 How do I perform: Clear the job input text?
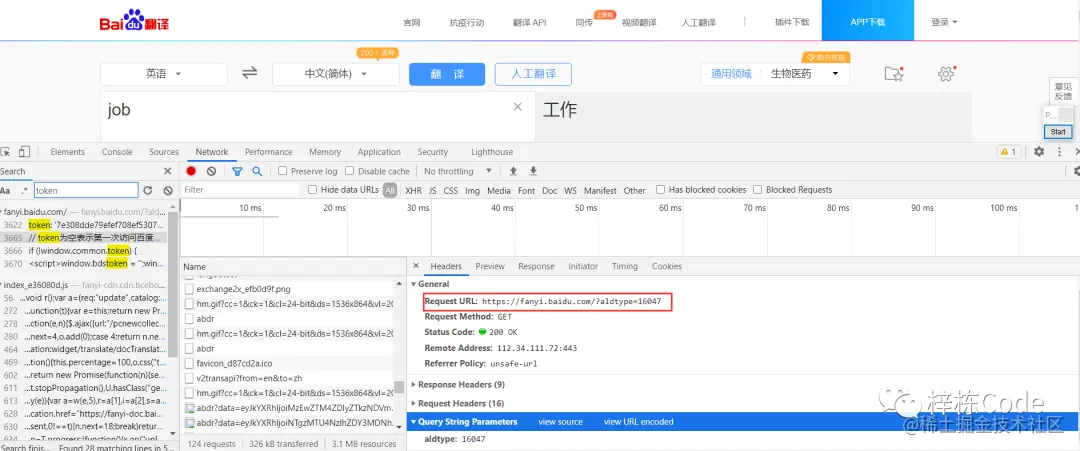(518, 107)
